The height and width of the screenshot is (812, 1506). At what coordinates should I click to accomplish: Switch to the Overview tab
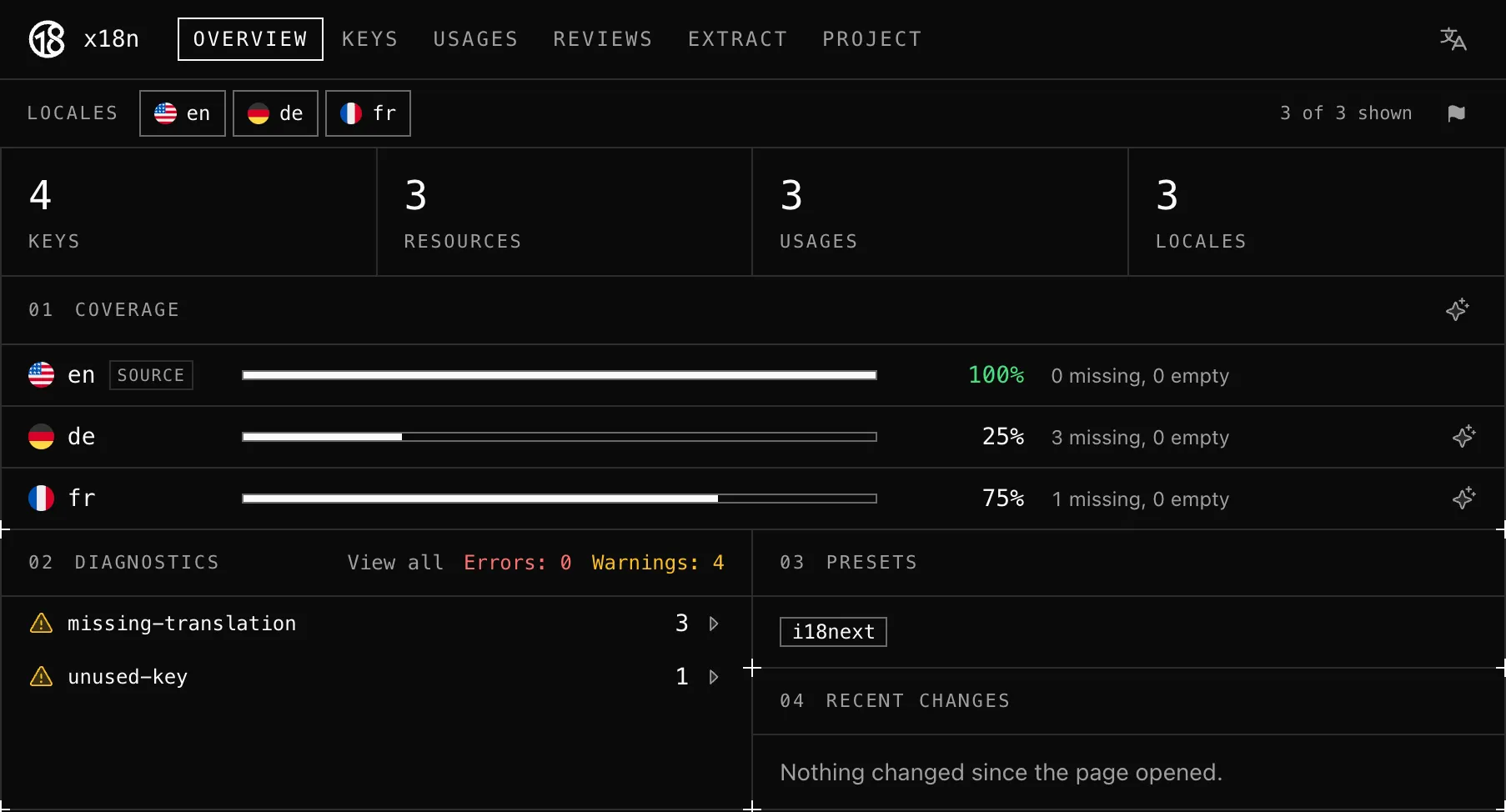[250, 39]
